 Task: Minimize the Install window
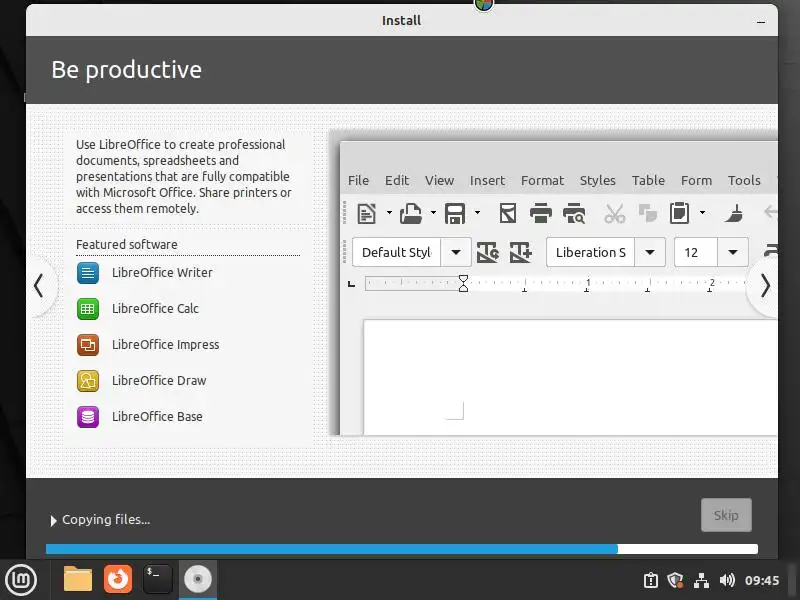[761, 21]
